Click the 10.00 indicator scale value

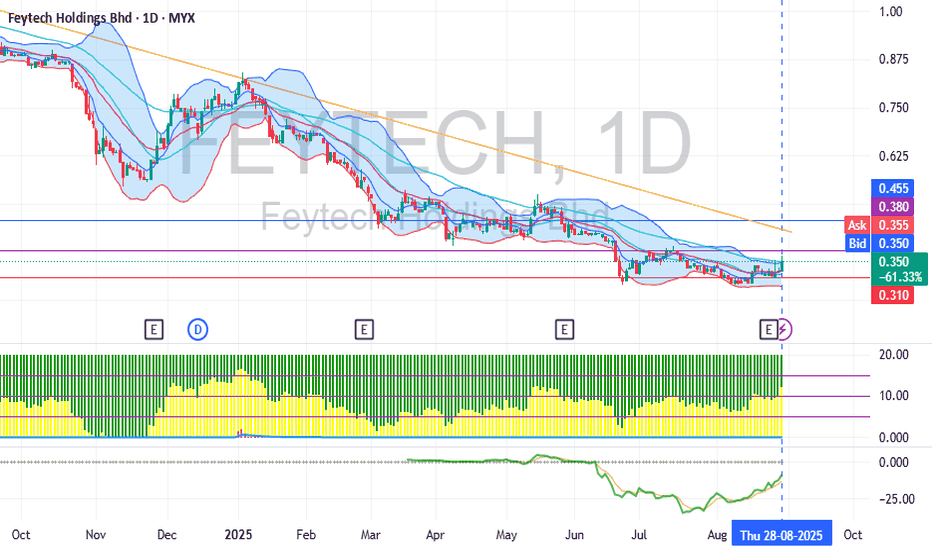point(893,395)
